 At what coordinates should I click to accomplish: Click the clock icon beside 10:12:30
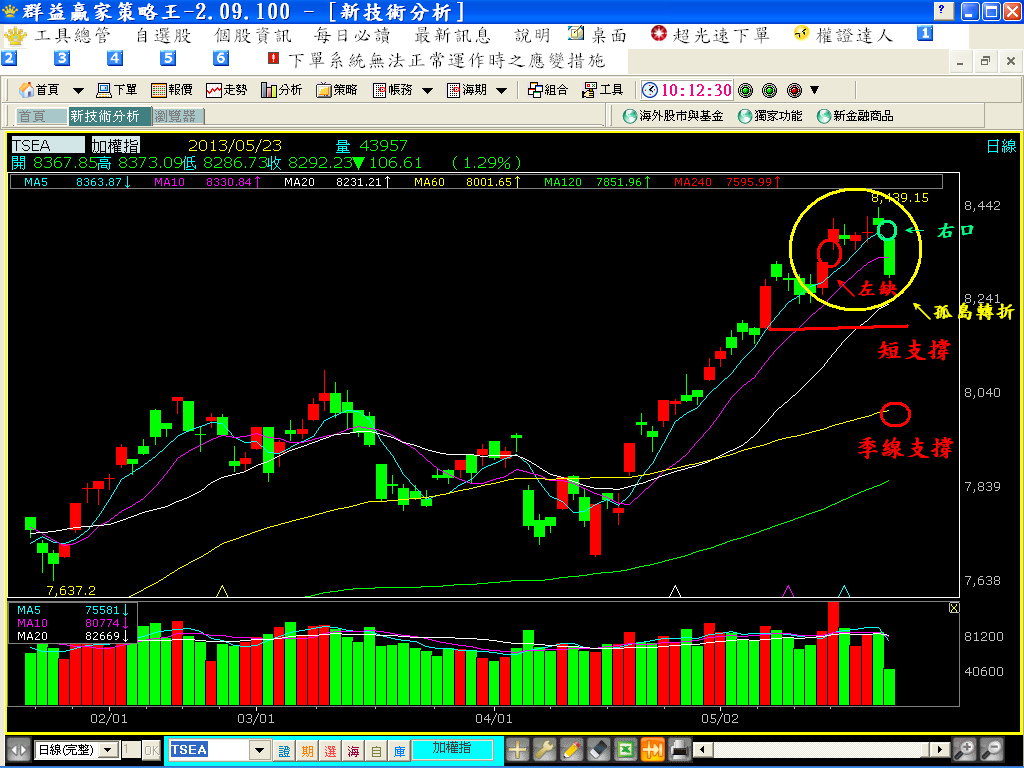[650, 90]
